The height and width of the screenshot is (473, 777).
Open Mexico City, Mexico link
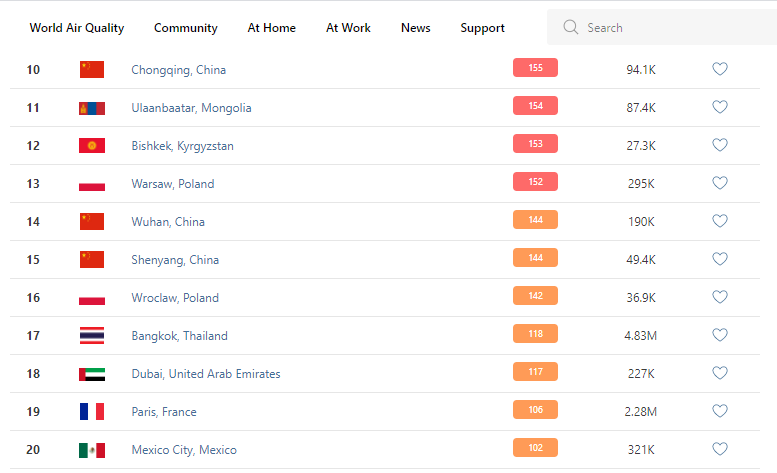pos(184,450)
